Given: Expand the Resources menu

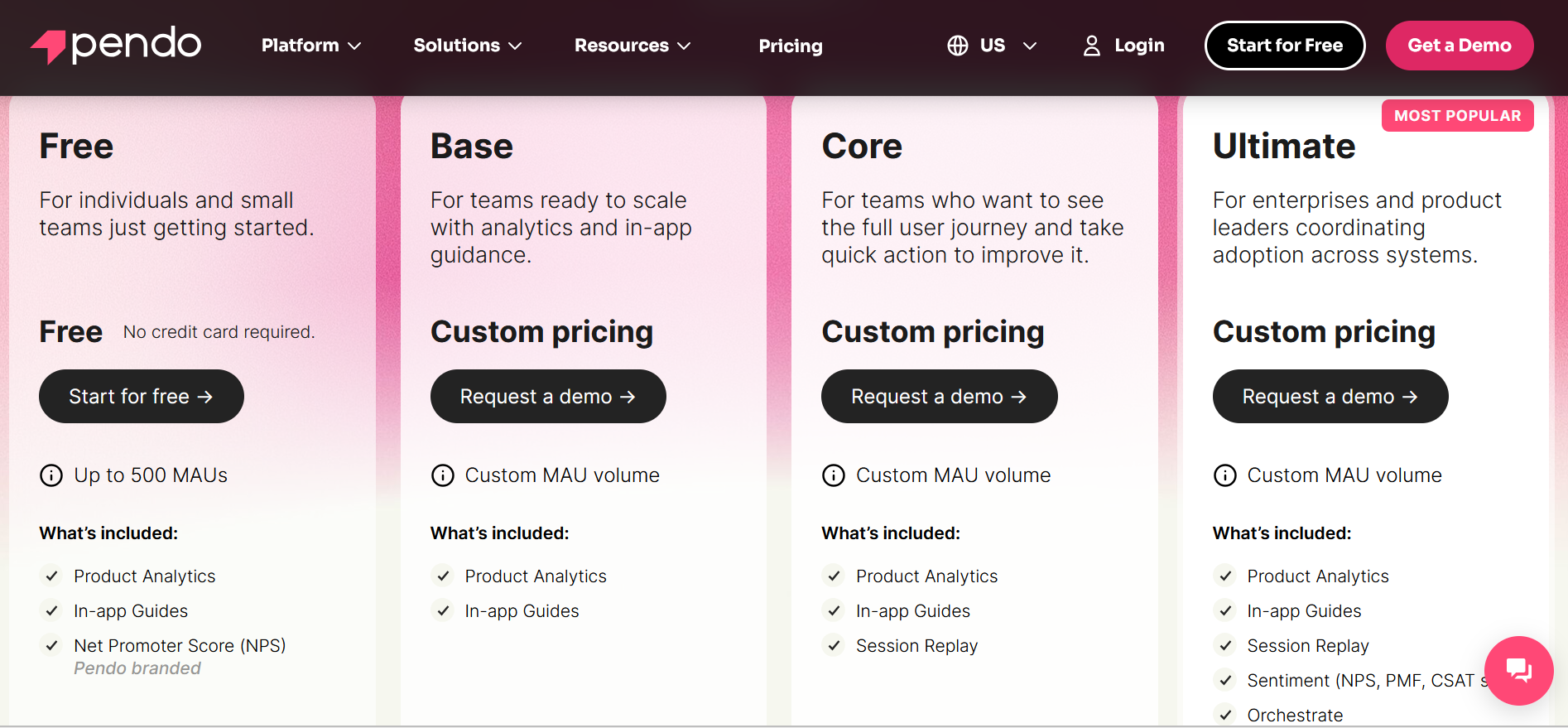Looking at the screenshot, I should click(x=632, y=46).
